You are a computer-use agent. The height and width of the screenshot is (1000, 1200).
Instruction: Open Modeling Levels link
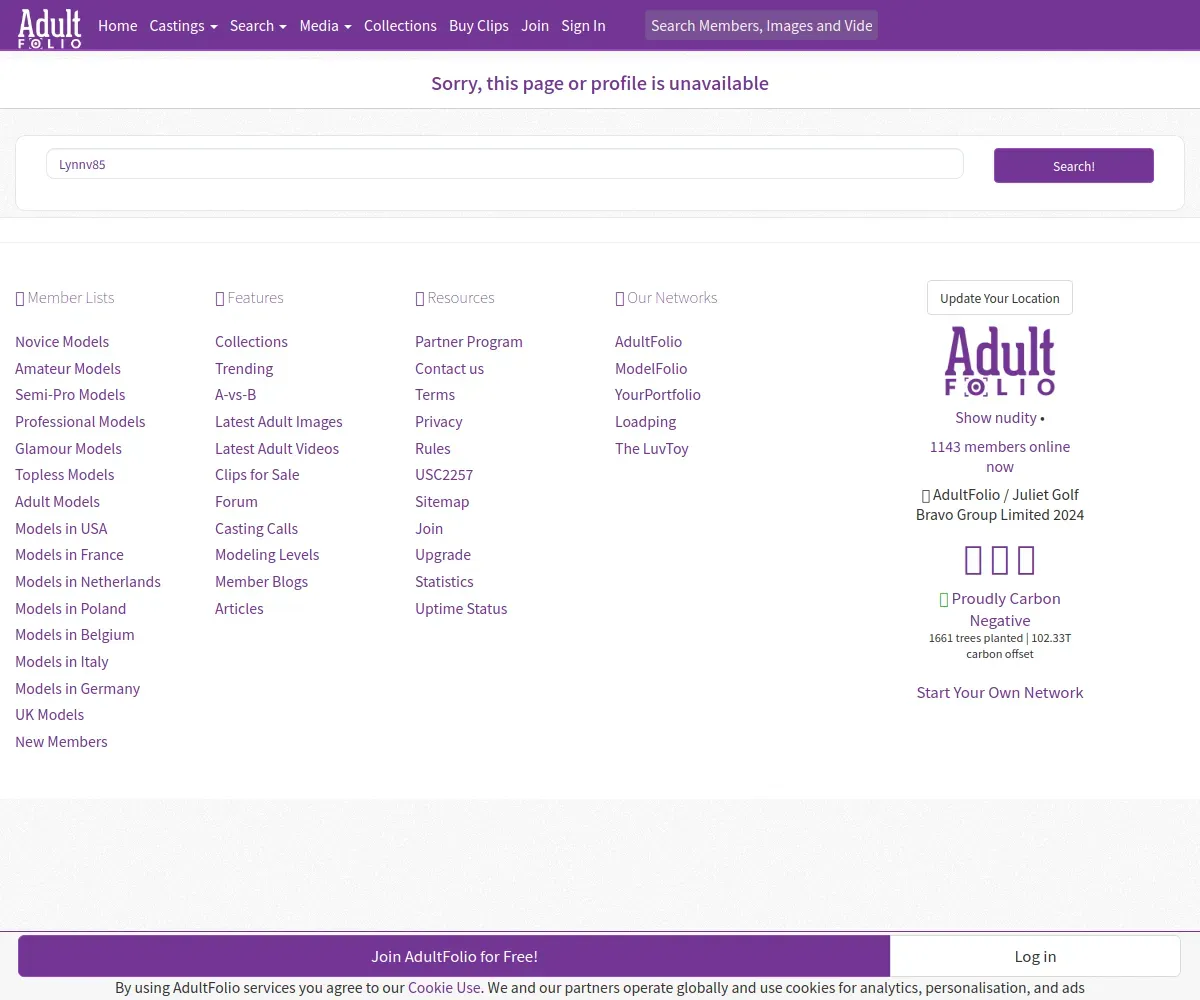point(267,555)
